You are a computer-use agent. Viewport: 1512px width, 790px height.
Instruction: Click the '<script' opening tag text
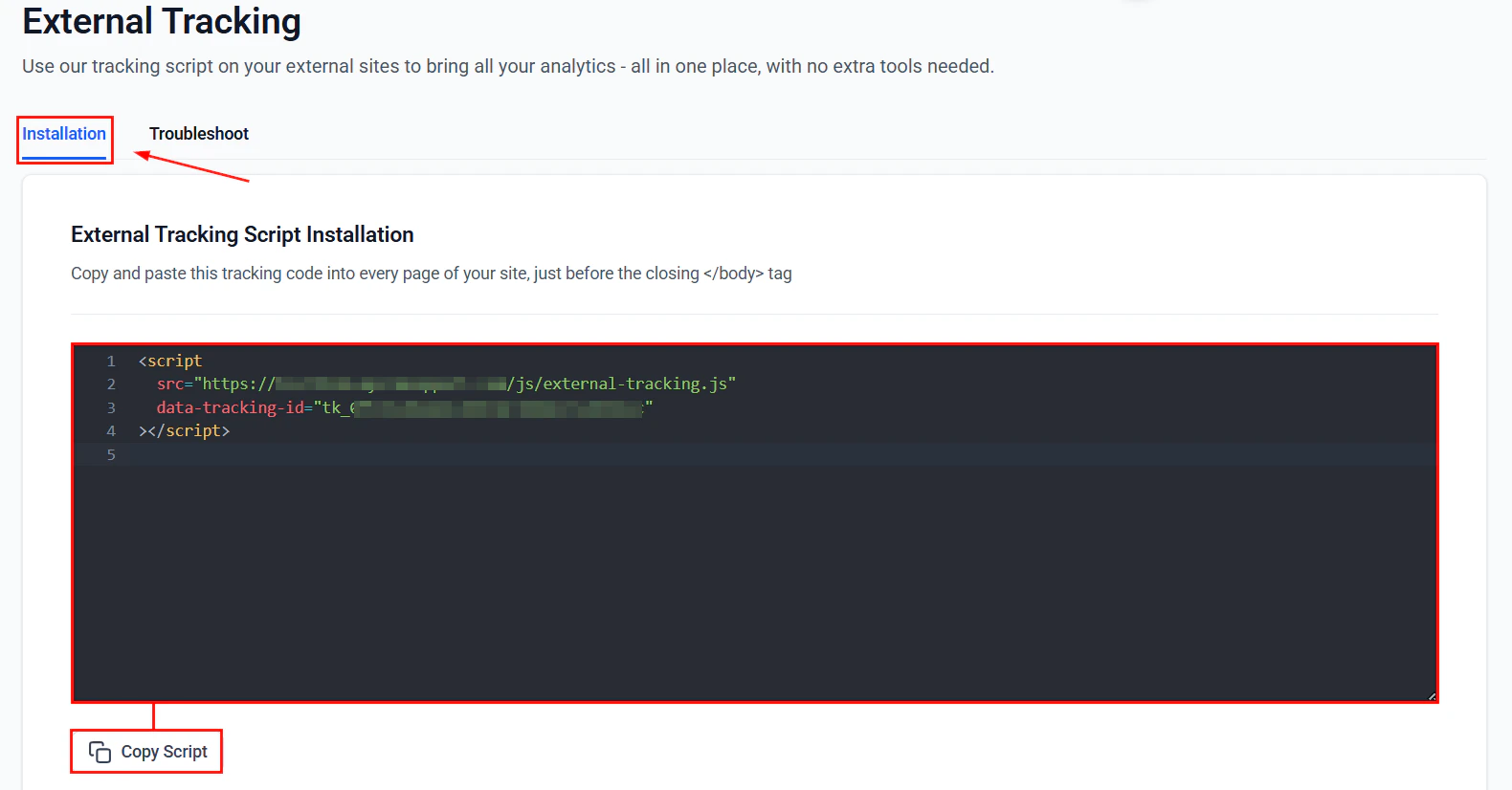[x=170, y=362]
